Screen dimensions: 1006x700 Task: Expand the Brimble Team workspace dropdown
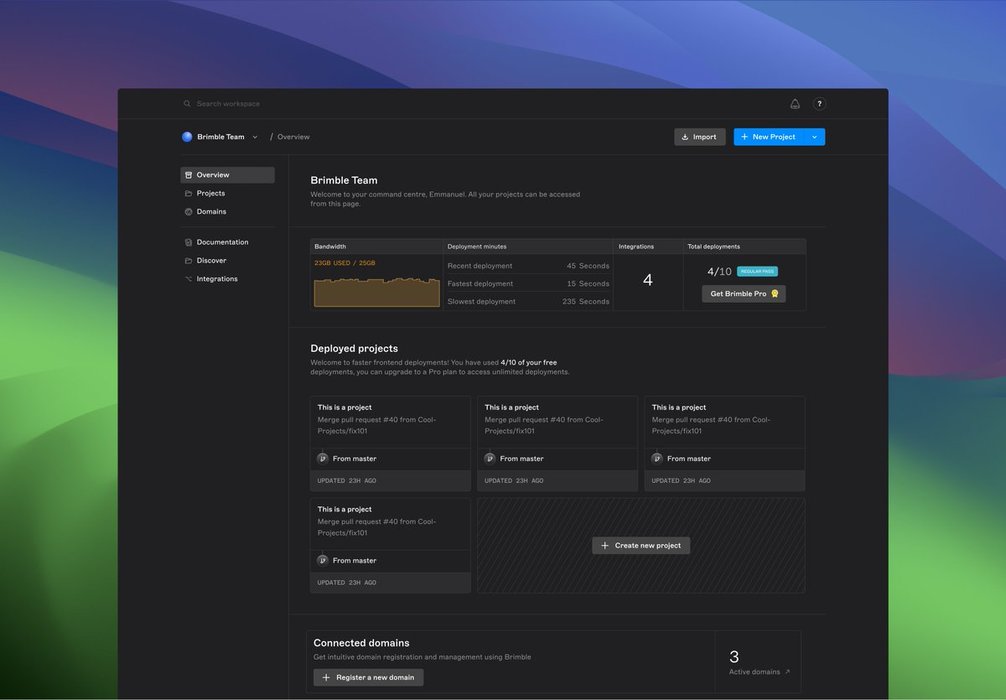tap(255, 137)
